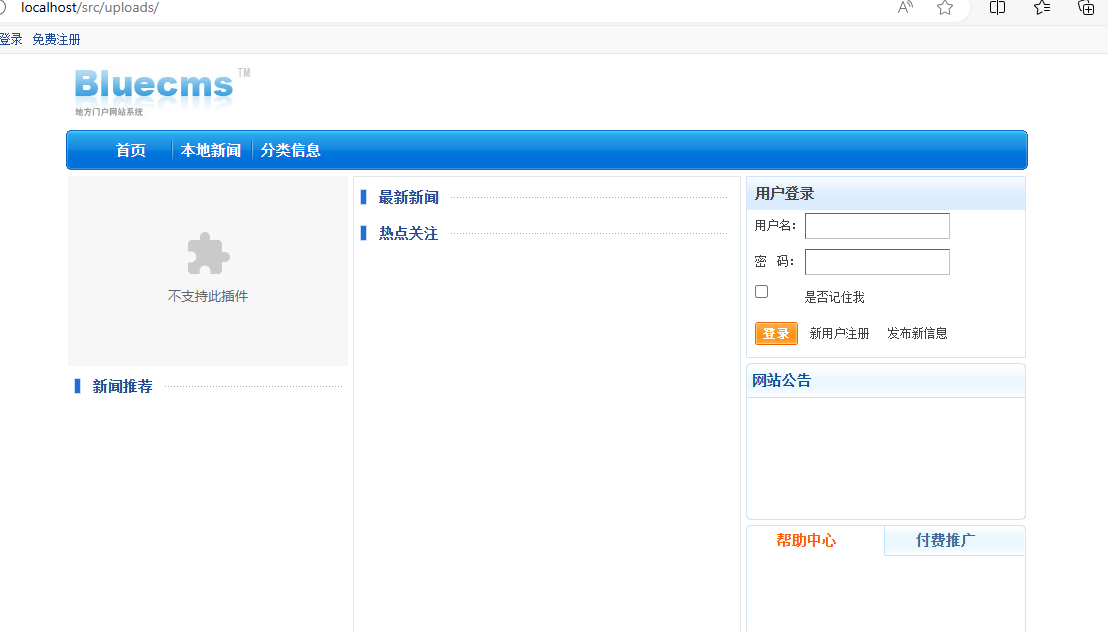Focus the 用户名 input field
This screenshot has height=632, width=1108.
pyautogui.click(x=877, y=226)
